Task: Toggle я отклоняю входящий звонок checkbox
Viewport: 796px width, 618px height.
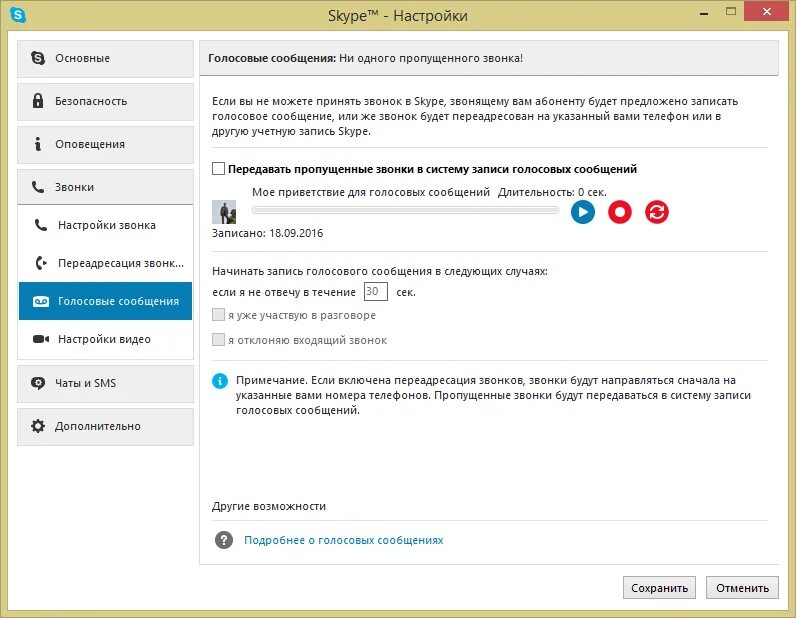Action: [218, 339]
